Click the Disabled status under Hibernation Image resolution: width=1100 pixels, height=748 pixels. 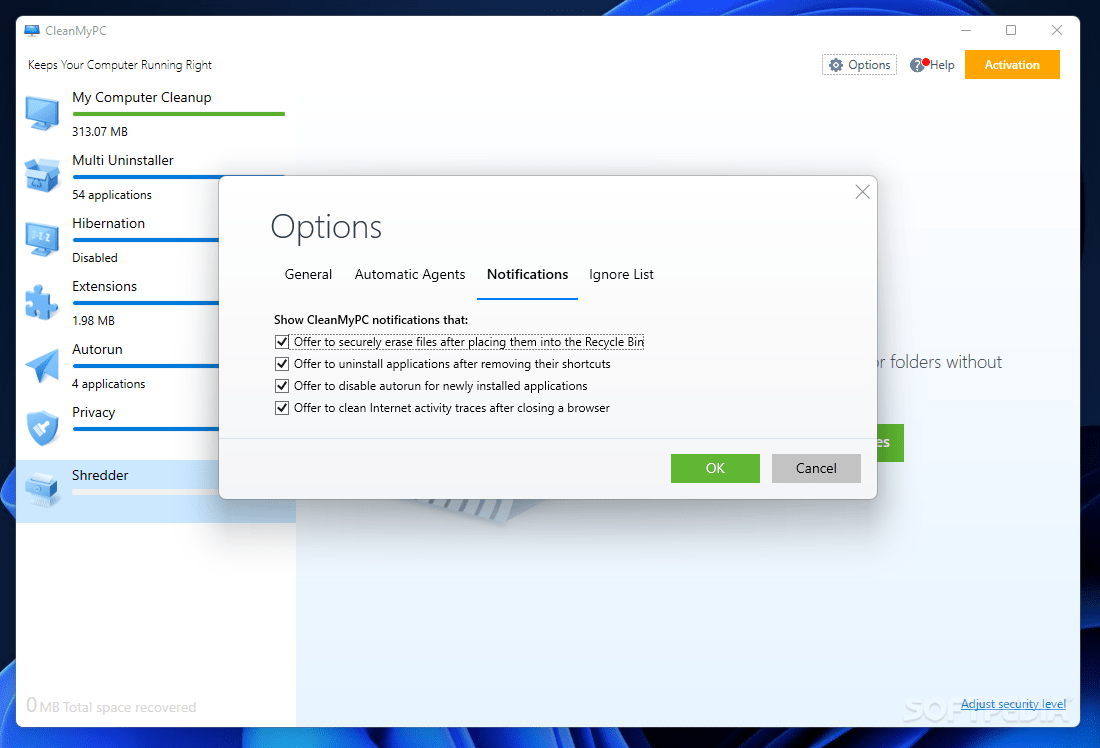tap(95, 258)
